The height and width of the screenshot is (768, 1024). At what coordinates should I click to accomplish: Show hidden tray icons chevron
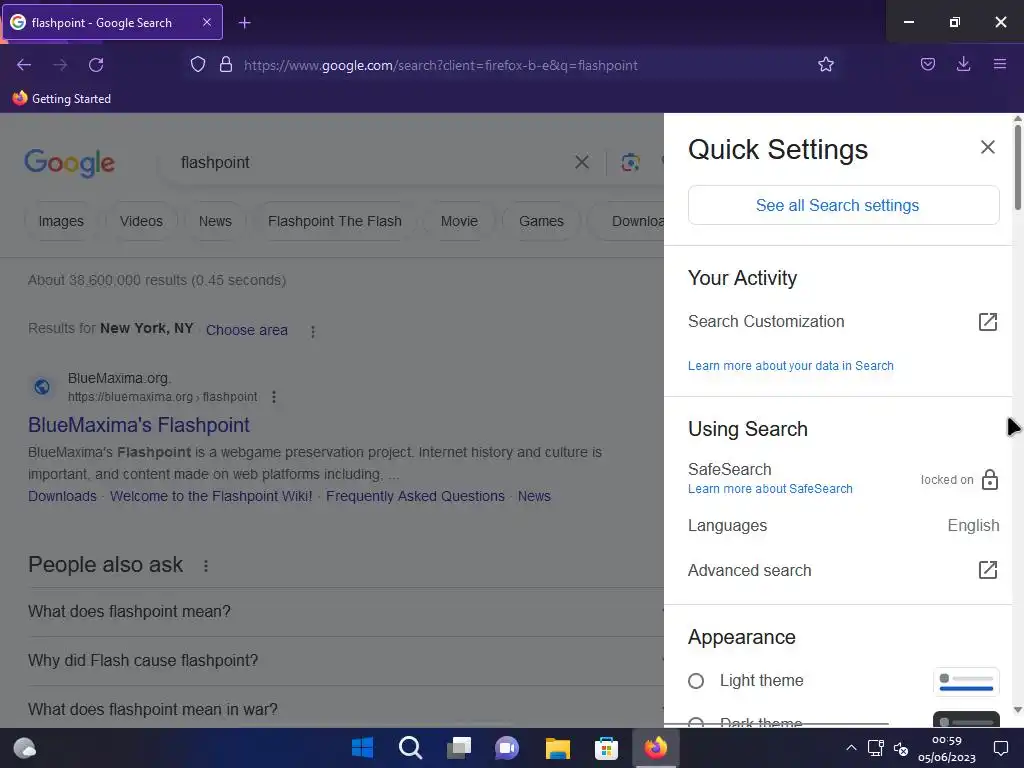[x=851, y=748]
